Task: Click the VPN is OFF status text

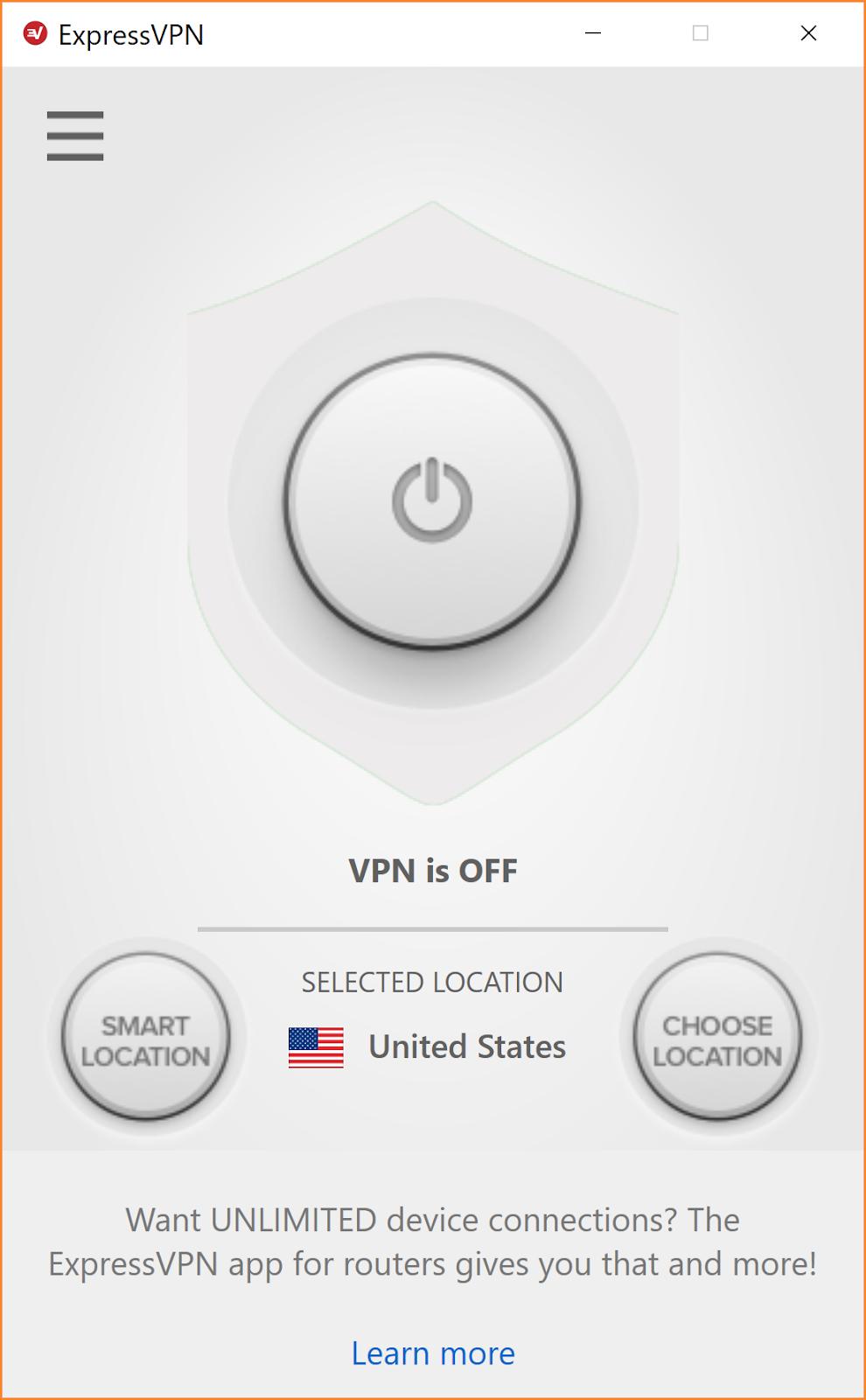Action: point(433,871)
